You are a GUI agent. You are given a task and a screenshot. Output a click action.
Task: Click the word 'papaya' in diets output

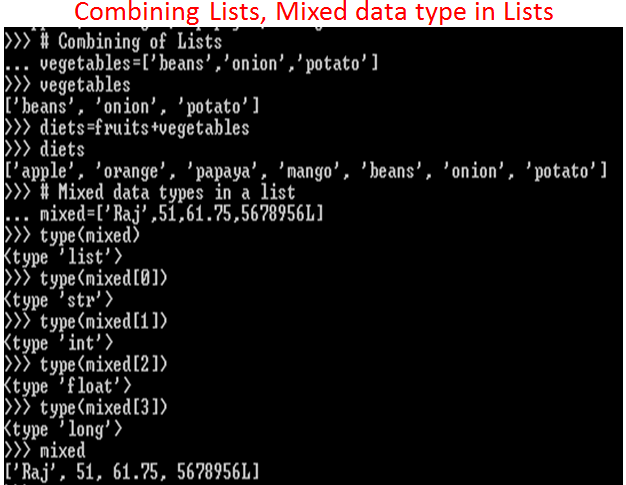223,172
